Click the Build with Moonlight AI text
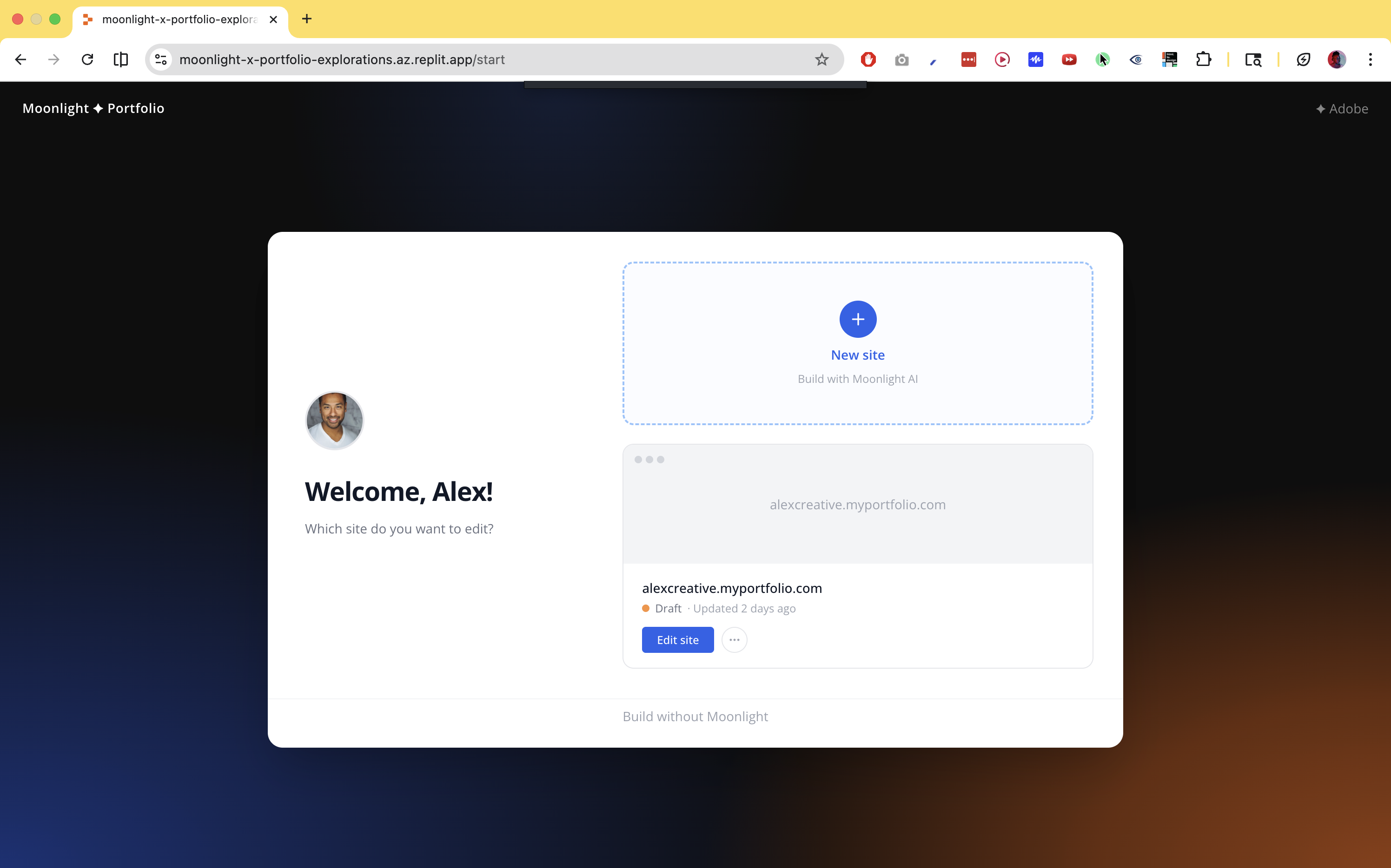Screen dimensions: 1391x868 pos(857,379)
